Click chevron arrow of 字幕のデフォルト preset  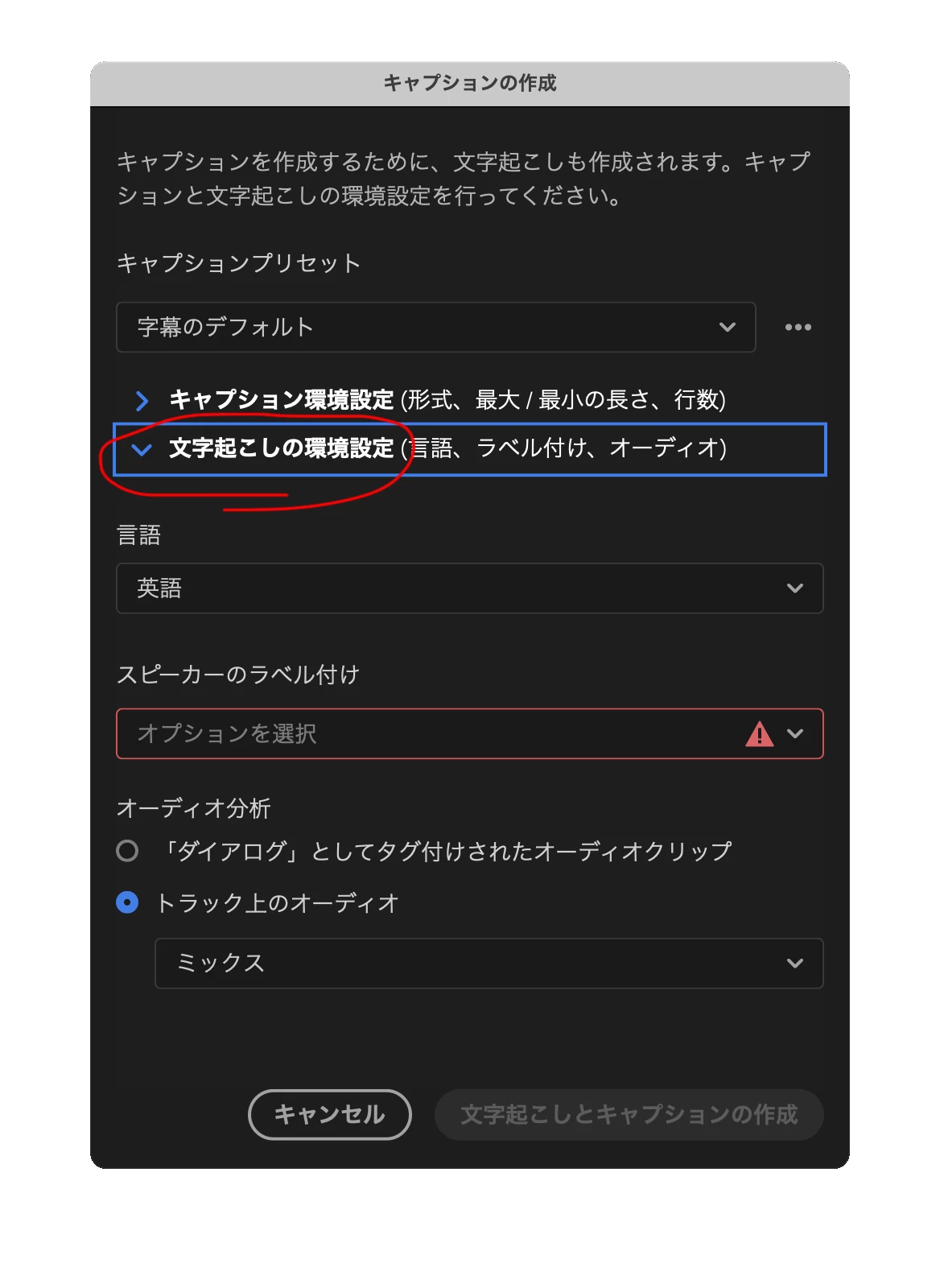728,327
